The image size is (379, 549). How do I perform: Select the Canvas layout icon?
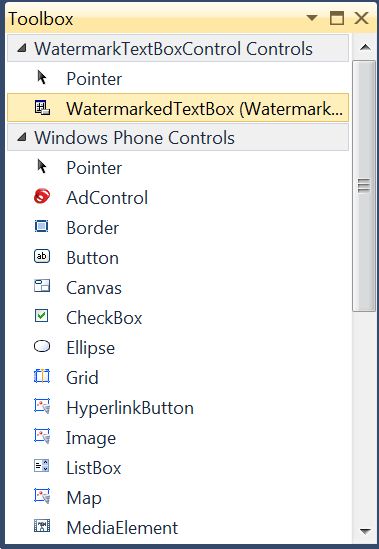(42, 286)
